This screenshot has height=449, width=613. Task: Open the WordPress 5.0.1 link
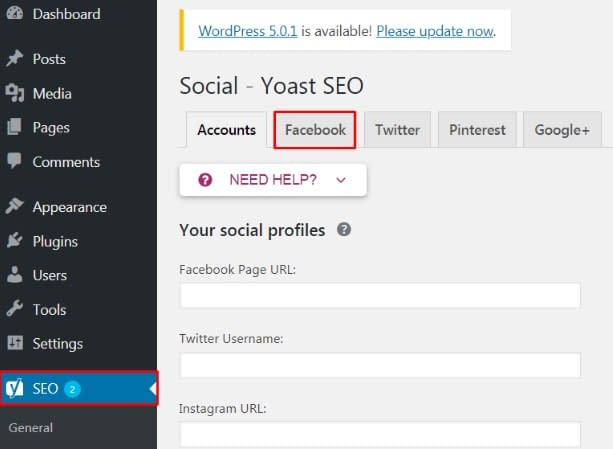(248, 31)
